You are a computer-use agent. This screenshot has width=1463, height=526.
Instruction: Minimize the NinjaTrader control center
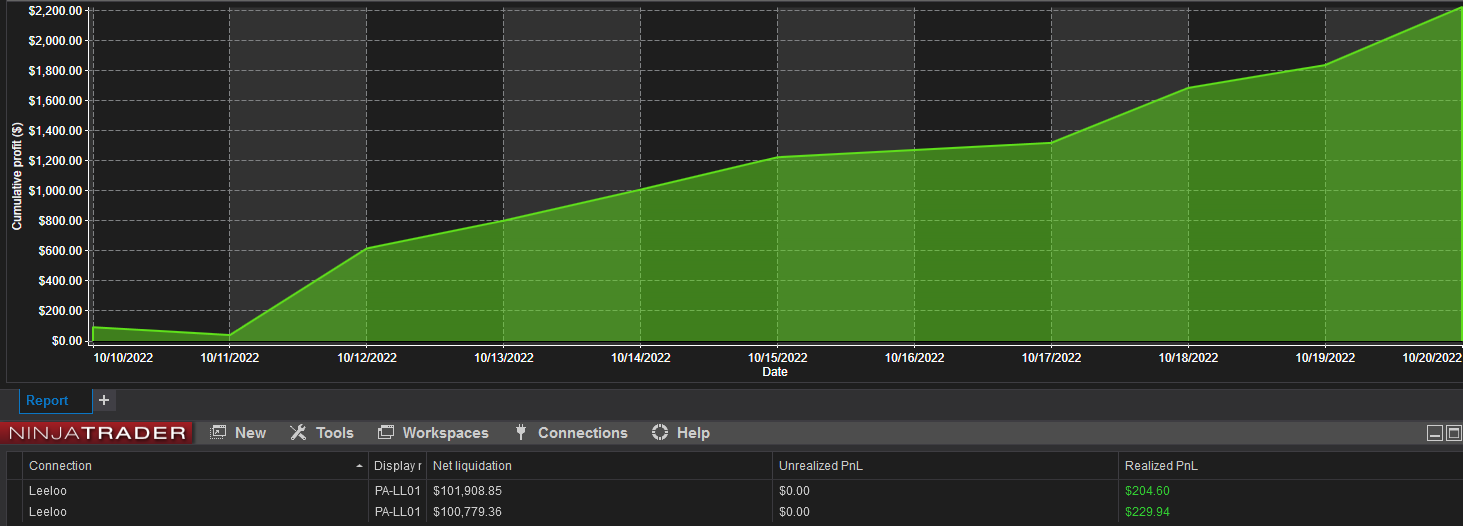click(x=1435, y=433)
